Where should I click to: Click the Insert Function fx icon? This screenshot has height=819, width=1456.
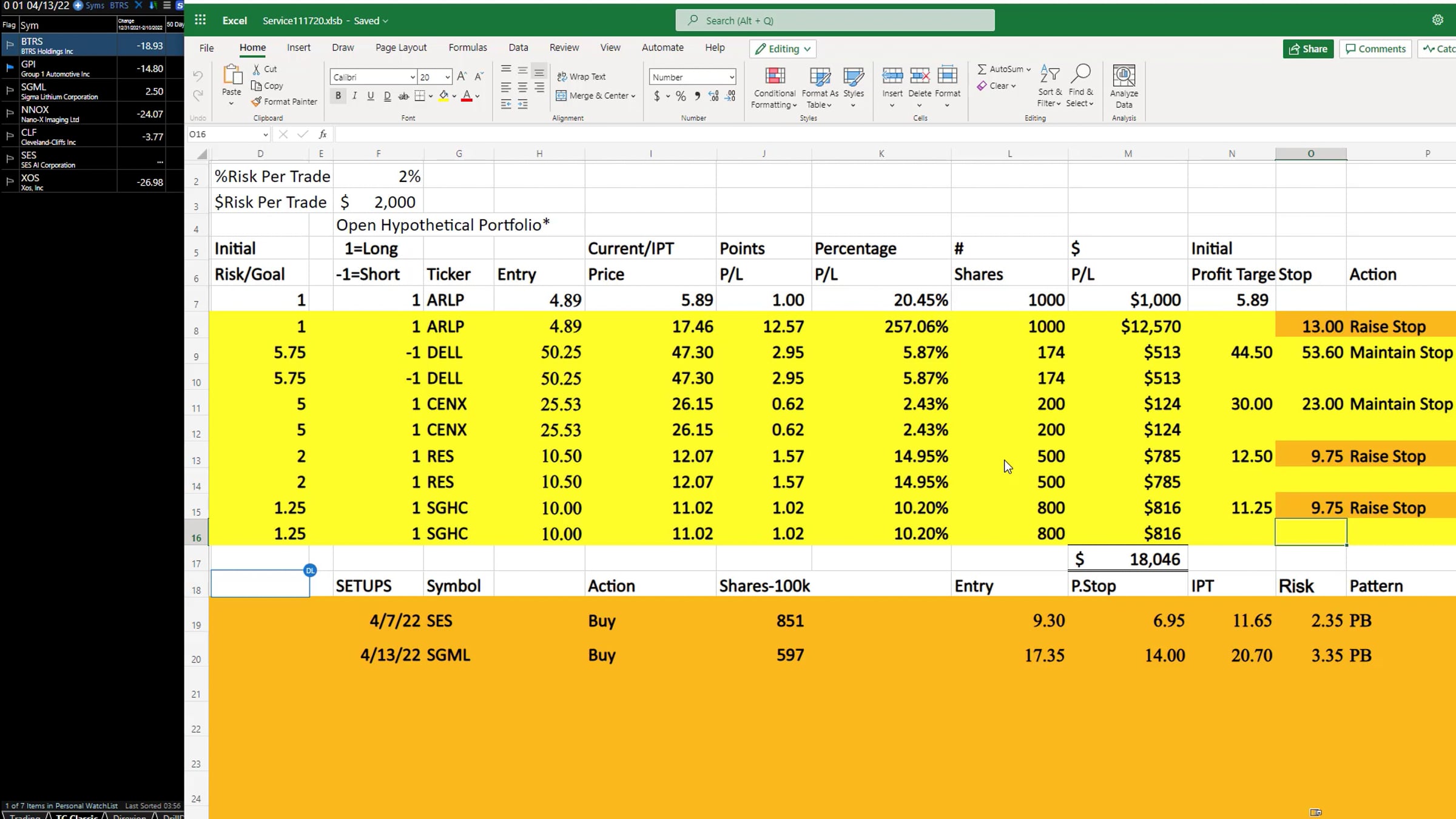coord(323,134)
